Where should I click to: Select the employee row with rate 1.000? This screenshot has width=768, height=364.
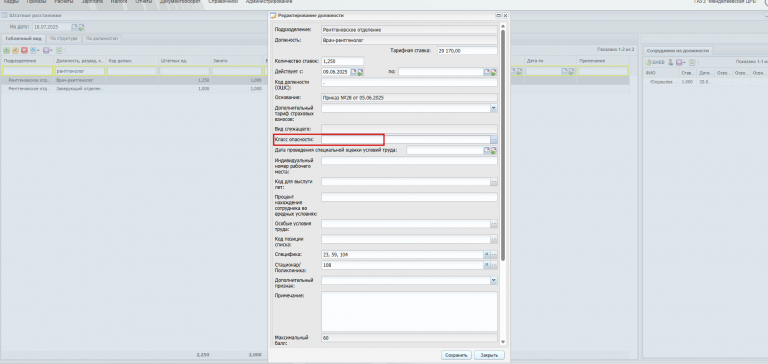point(705,82)
